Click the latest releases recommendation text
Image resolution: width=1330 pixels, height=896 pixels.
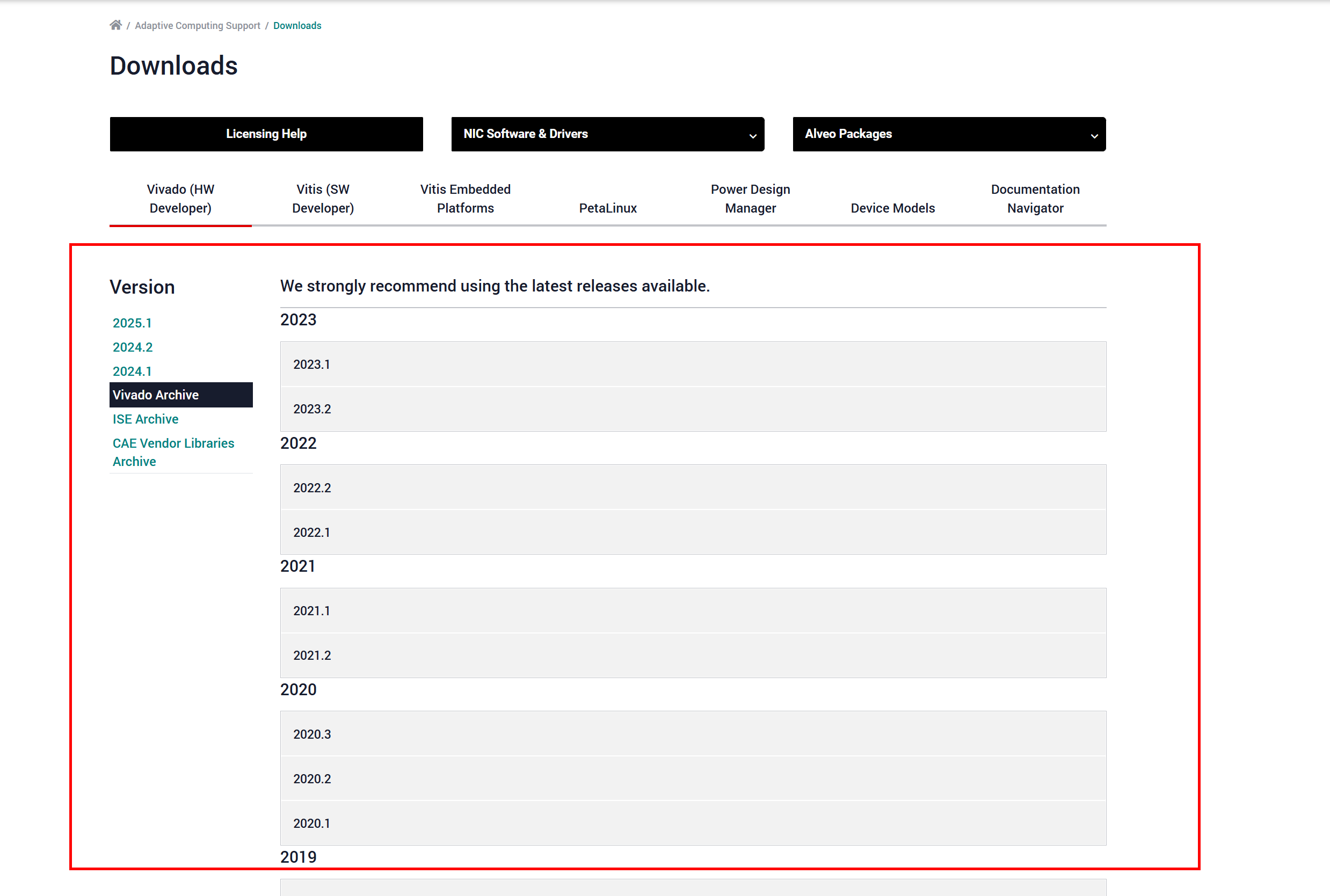coord(495,286)
